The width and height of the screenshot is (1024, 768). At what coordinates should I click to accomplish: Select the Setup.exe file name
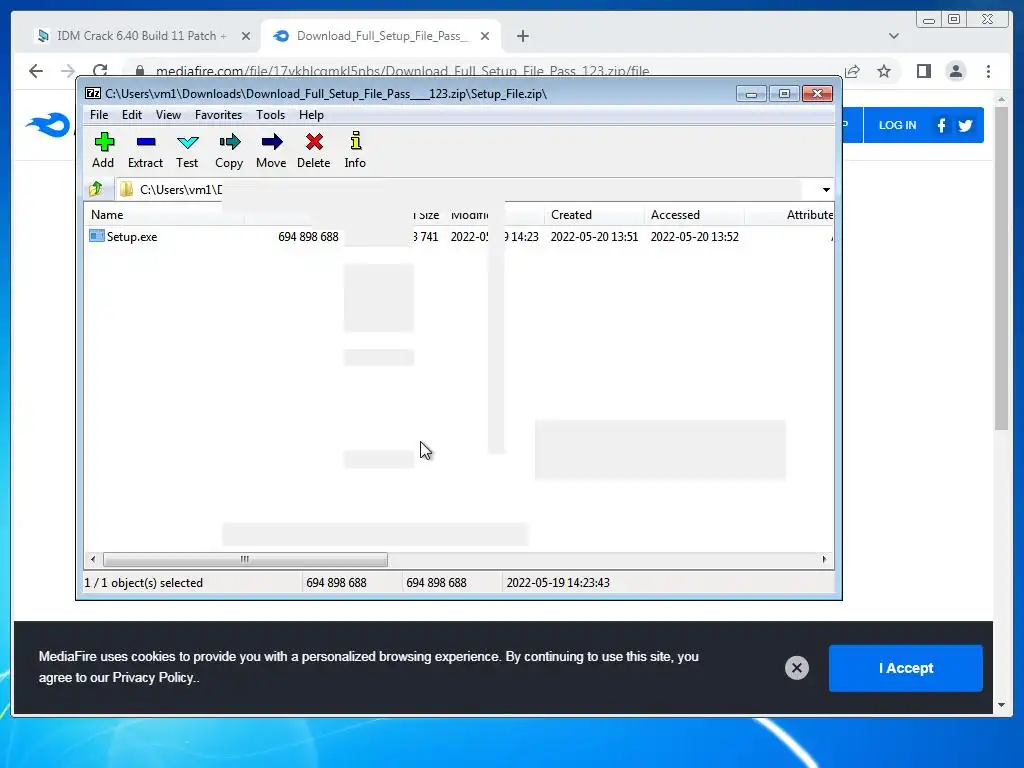click(132, 236)
